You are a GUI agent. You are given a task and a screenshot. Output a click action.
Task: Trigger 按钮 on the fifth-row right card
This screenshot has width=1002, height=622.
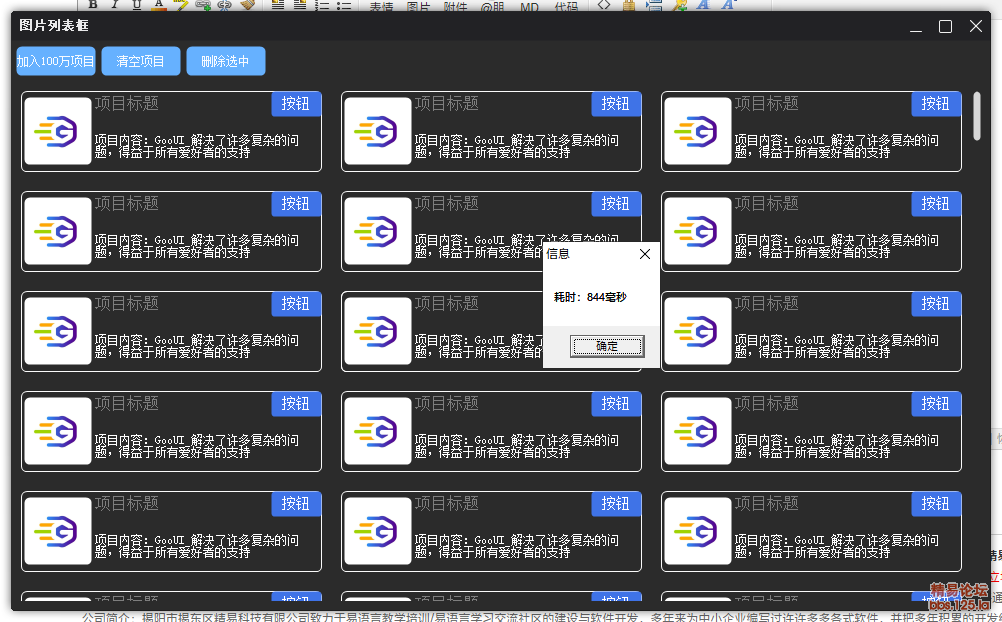tap(936, 504)
